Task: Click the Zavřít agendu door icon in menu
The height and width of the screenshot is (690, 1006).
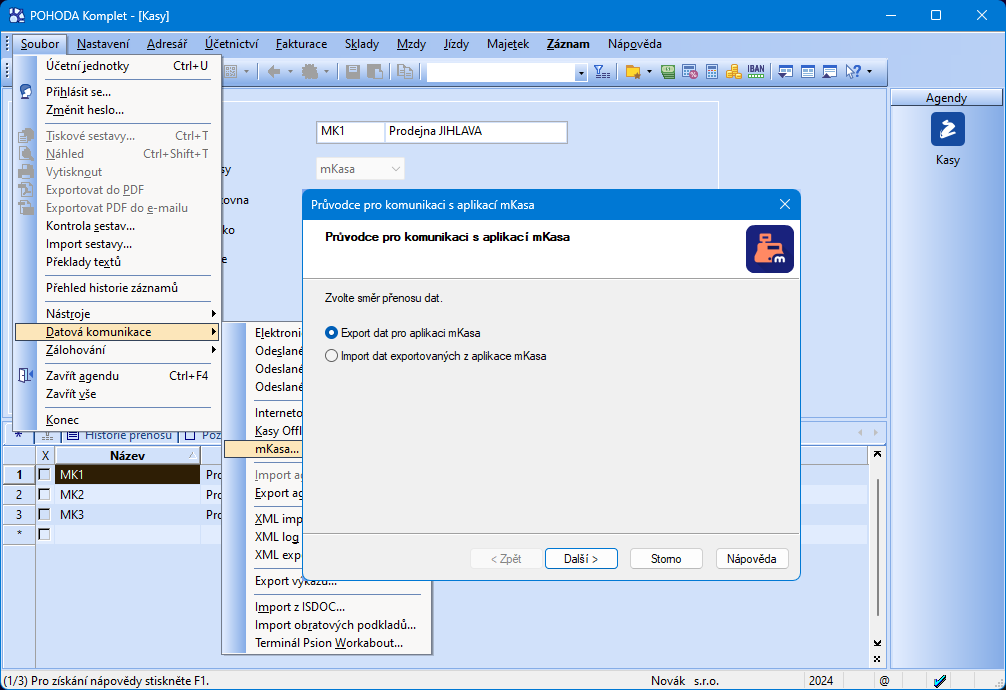Action: [x=26, y=375]
